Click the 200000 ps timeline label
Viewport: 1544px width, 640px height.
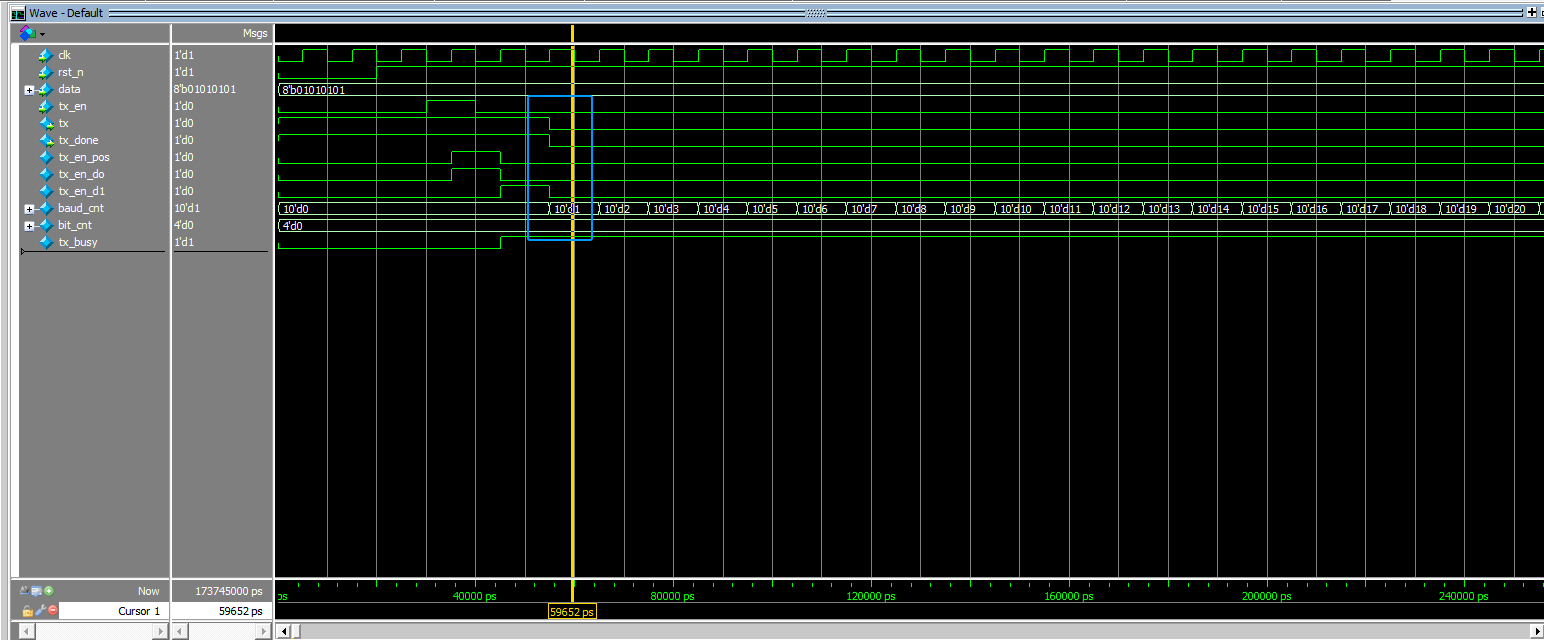click(1266, 596)
